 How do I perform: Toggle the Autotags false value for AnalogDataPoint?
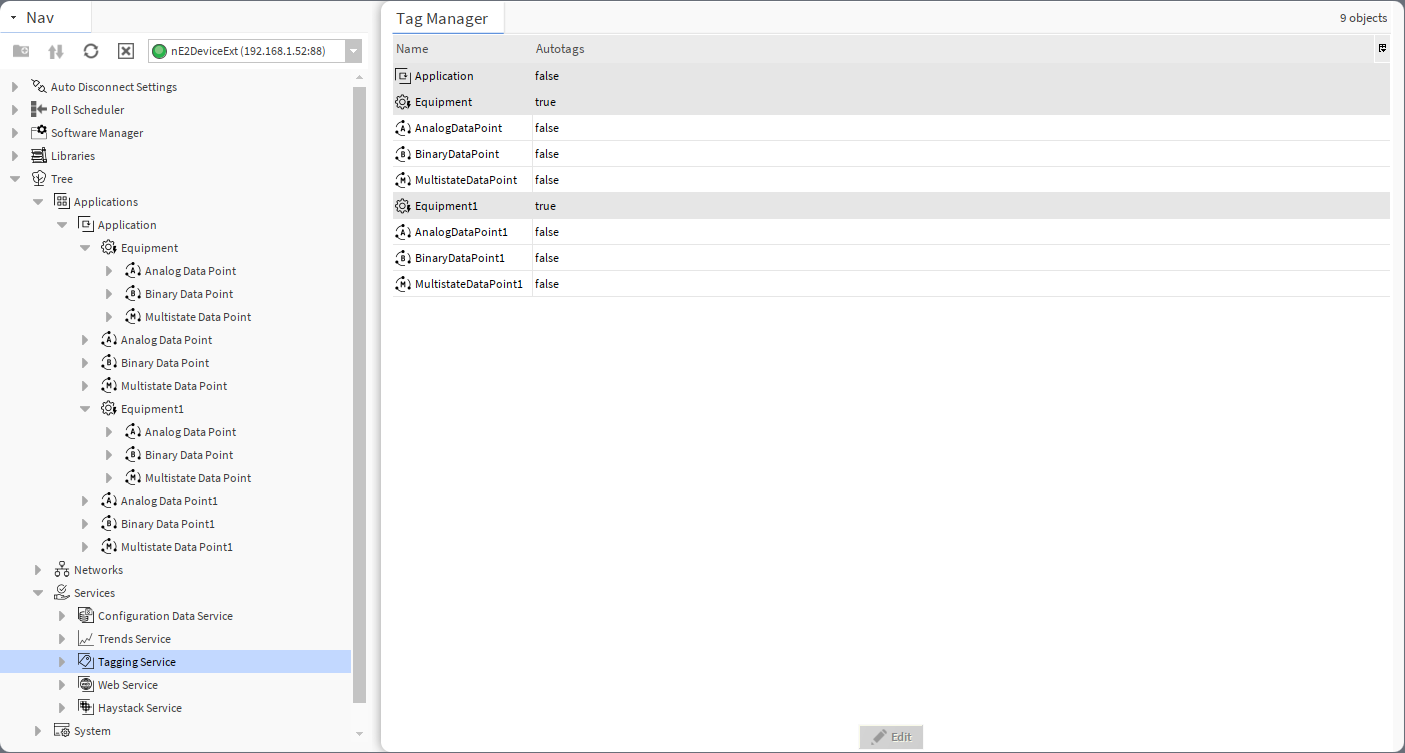545,127
